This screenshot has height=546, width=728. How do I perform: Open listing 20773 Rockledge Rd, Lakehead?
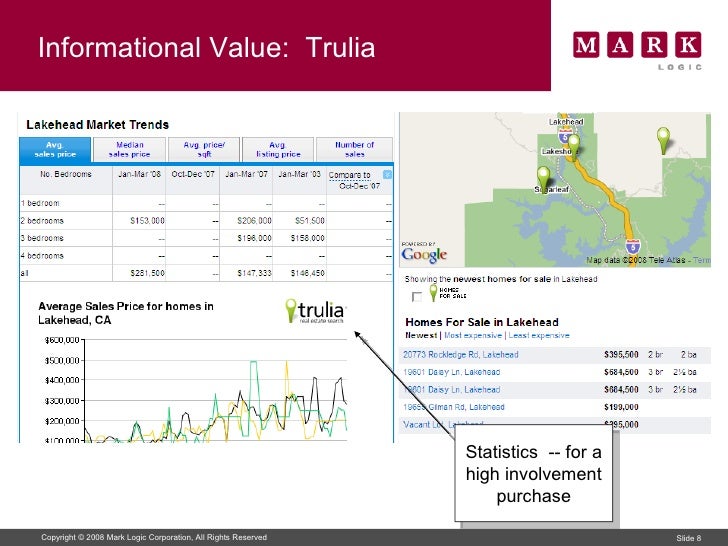click(461, 355)
